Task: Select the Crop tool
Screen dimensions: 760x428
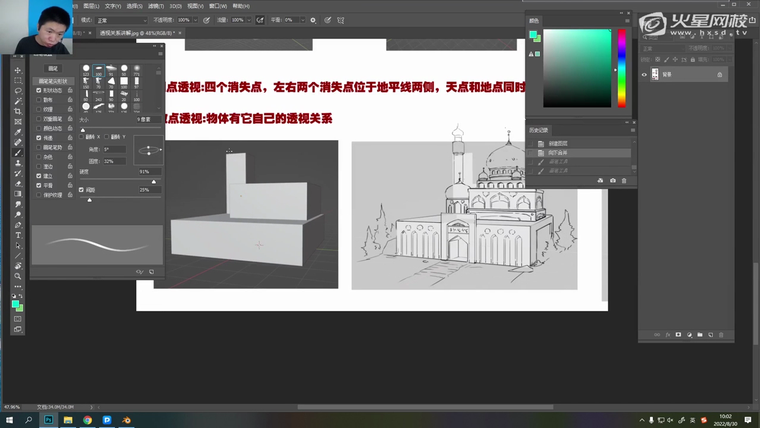Action: click(x=17, y=111)
